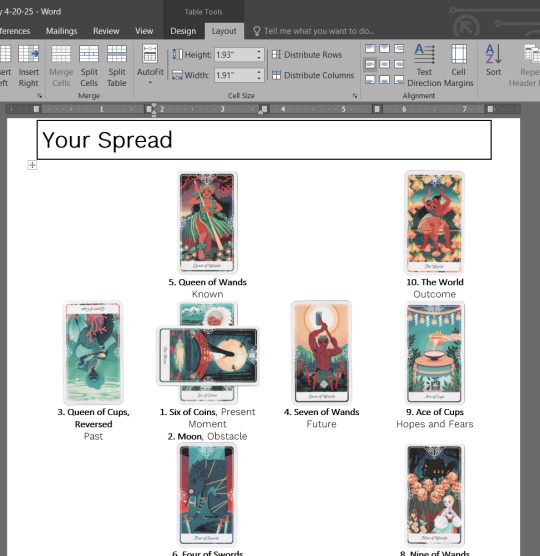Open the References tab
The image size is (540, 556).
click(x=15, y=31)
